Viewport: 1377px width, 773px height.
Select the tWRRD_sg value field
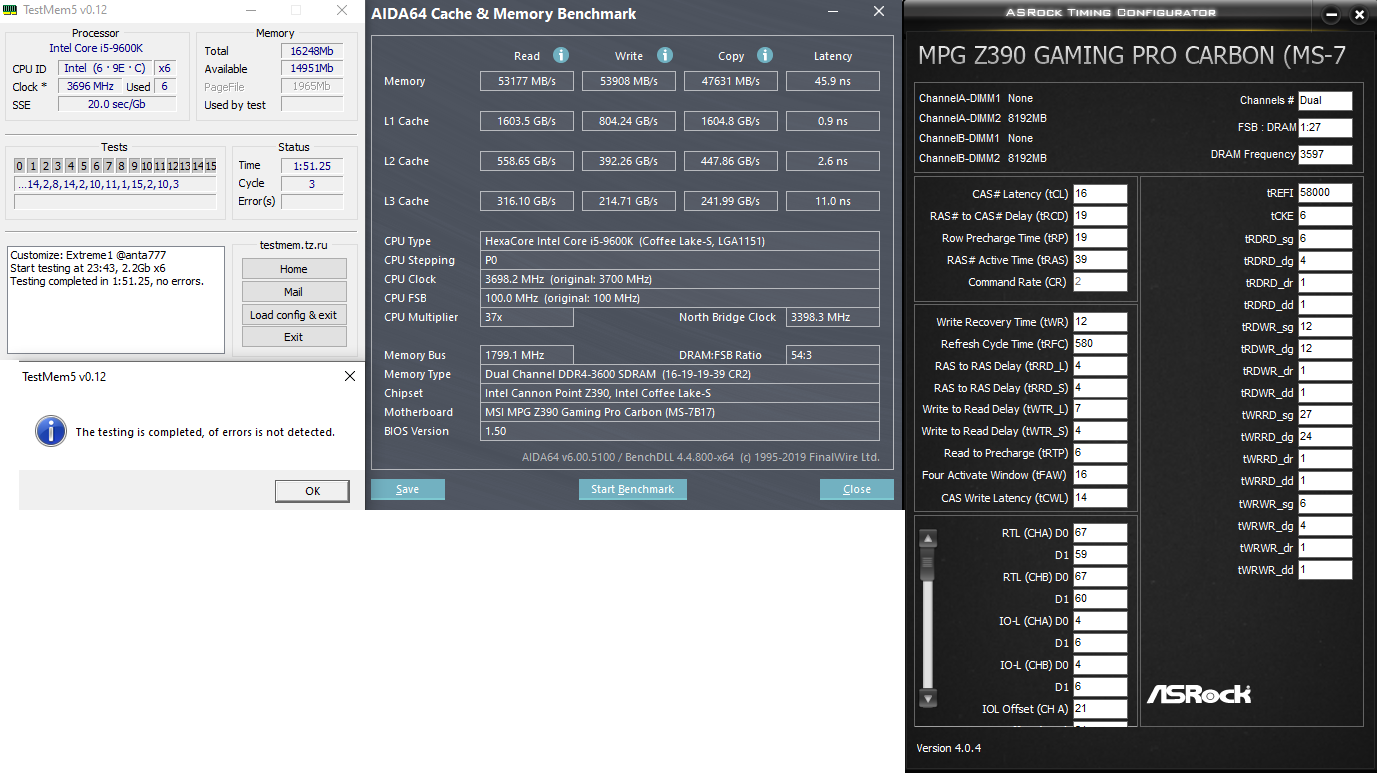coord(1325,415)
